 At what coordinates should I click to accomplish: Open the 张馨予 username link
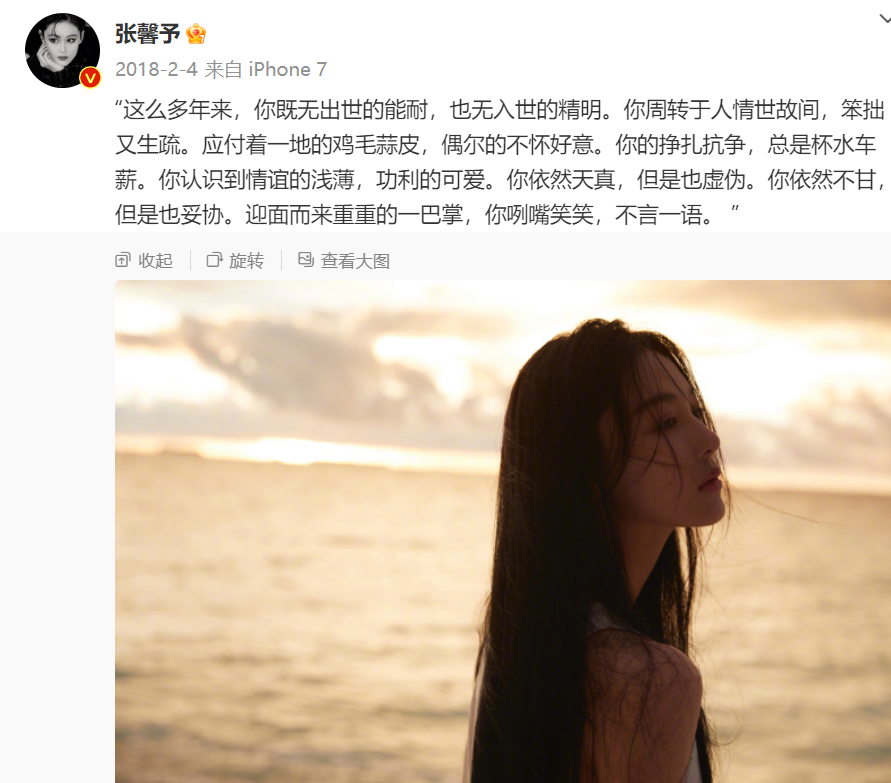point(148,34)
